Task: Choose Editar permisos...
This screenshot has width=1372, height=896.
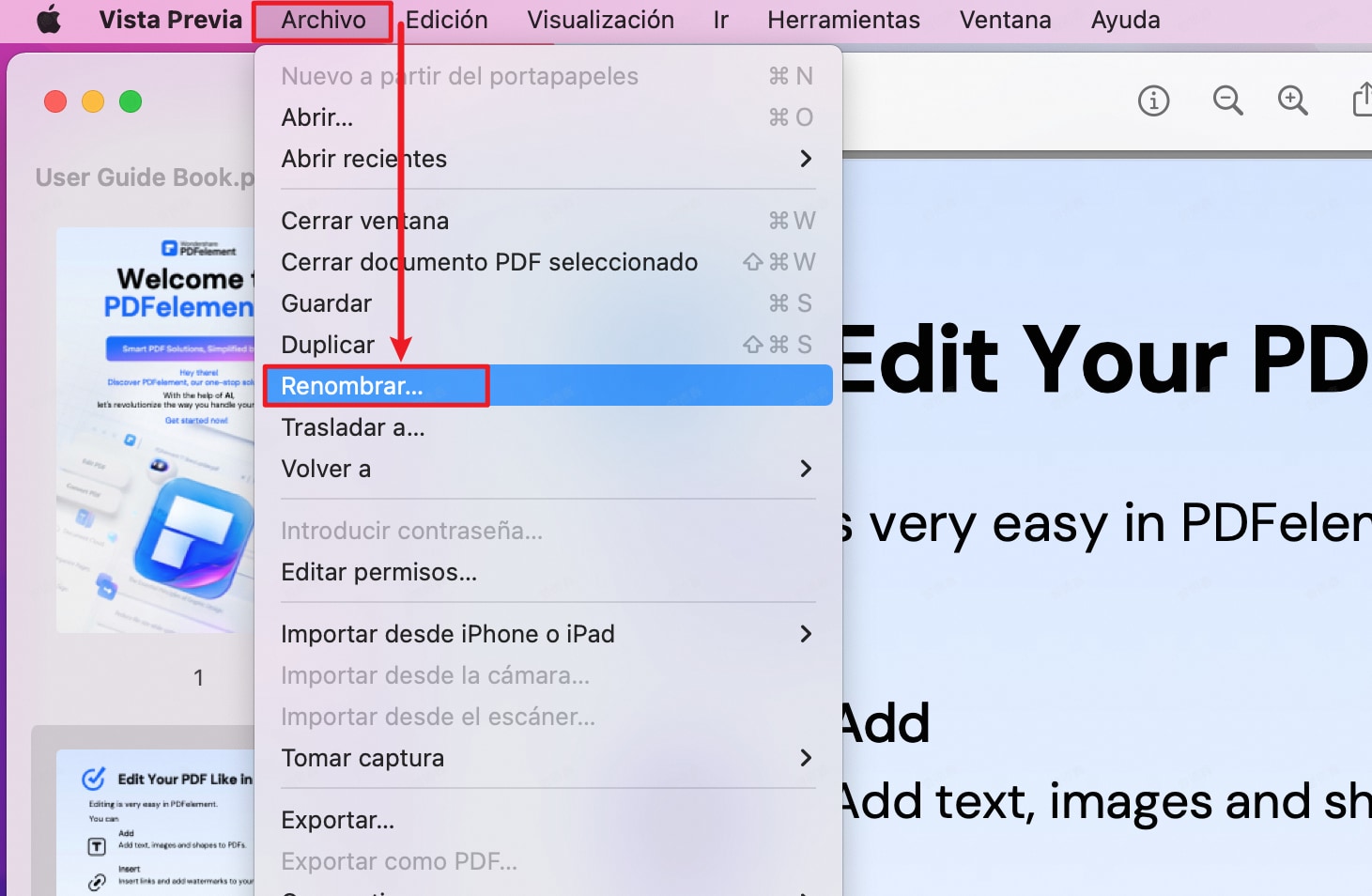Action: (547, 572)
